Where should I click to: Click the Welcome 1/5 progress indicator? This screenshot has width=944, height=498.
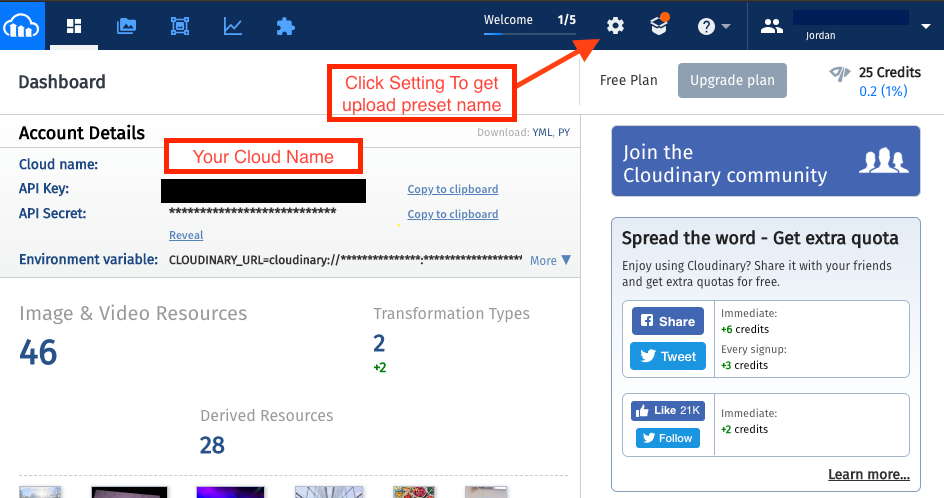tap(530, 23)
